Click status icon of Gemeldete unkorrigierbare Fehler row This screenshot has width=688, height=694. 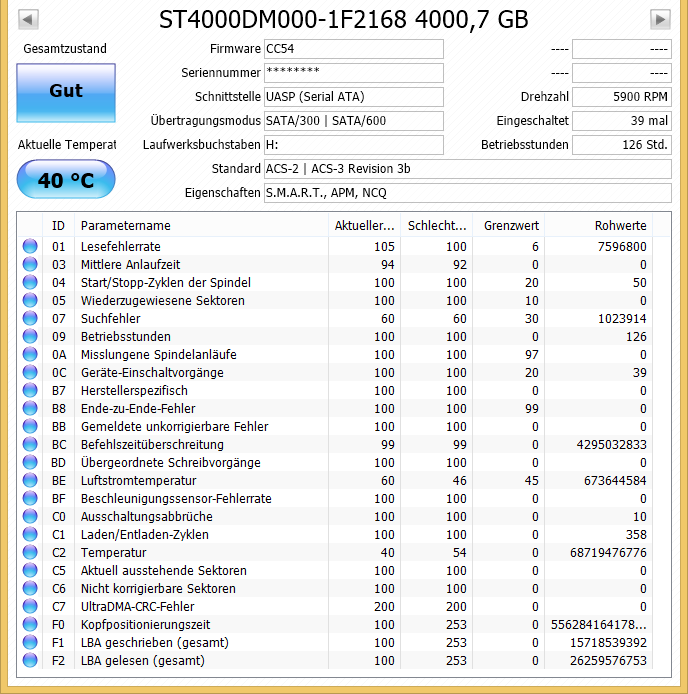pos(30,426)
